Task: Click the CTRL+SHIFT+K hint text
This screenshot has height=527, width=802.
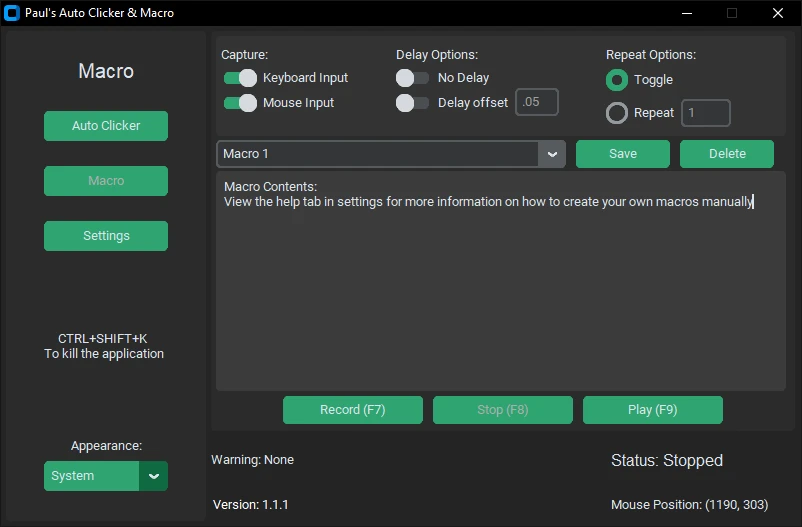Action: click(x=103, y=339)
